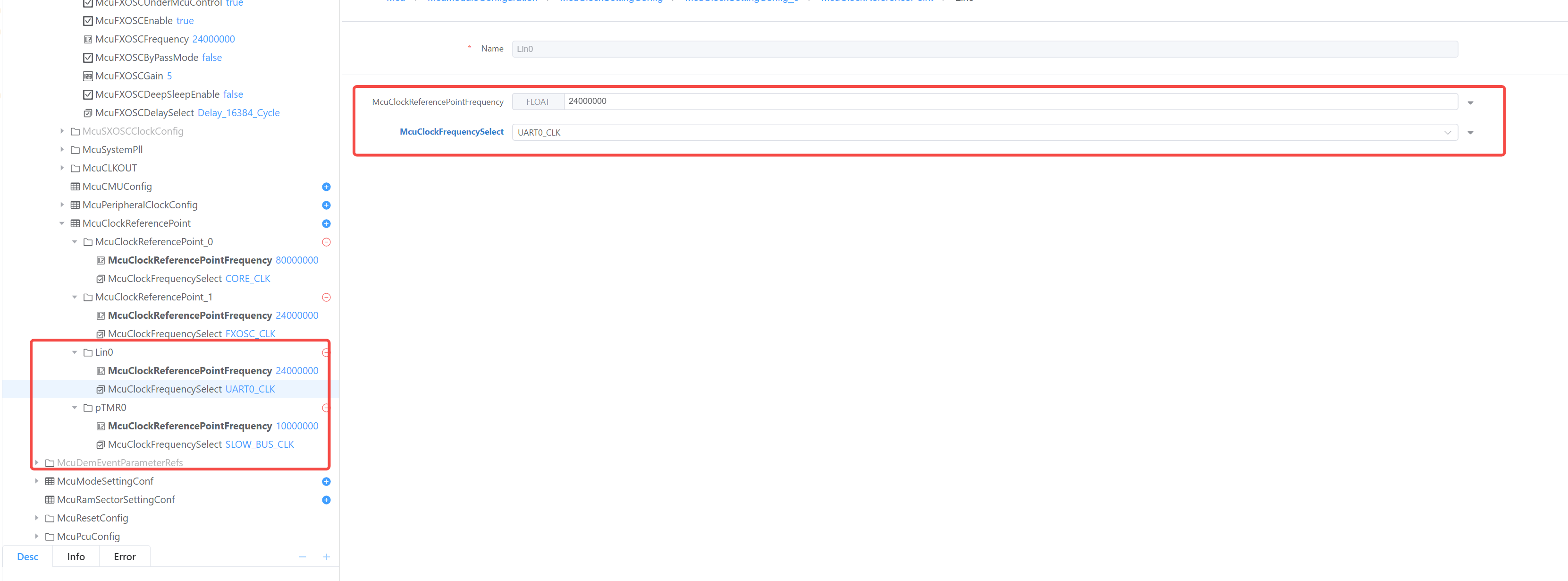Expand the McuSXOSCClockConfig tree node
The width and height of the screenshot is (1568, 581).
[62, 131]
